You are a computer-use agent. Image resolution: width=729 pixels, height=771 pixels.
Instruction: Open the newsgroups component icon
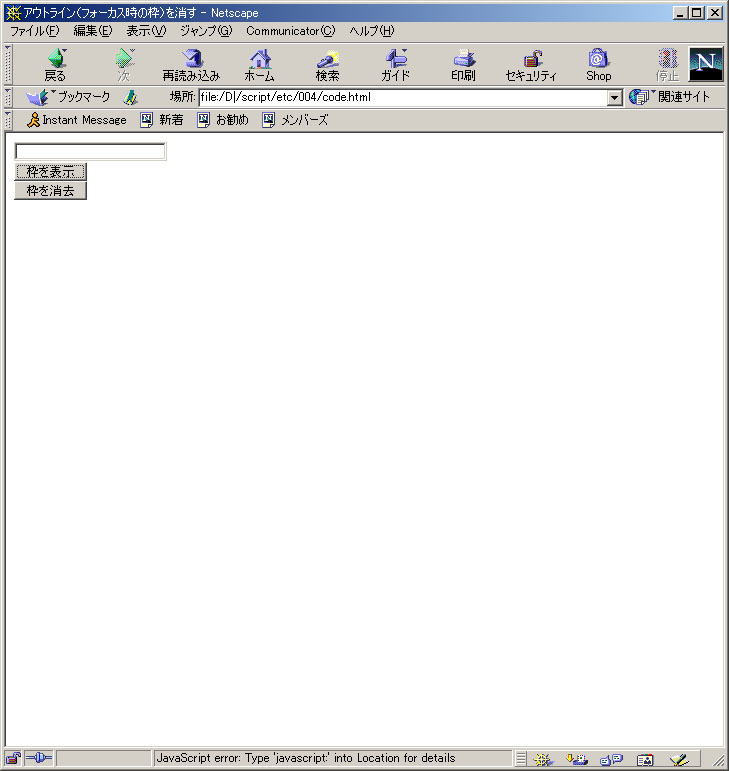pos(612,759)
